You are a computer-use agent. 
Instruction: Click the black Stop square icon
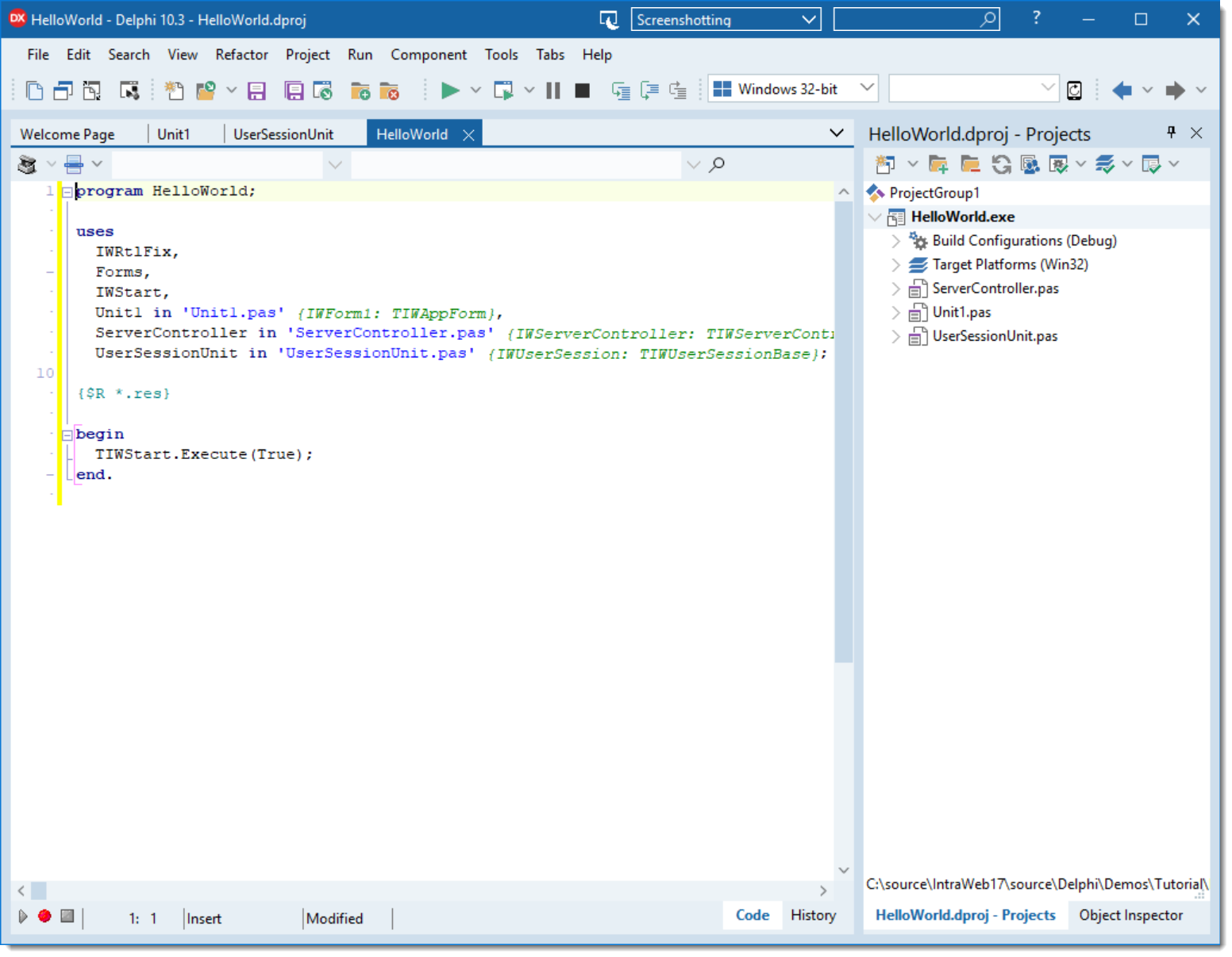pyautogui.click(x=582, y=91)
